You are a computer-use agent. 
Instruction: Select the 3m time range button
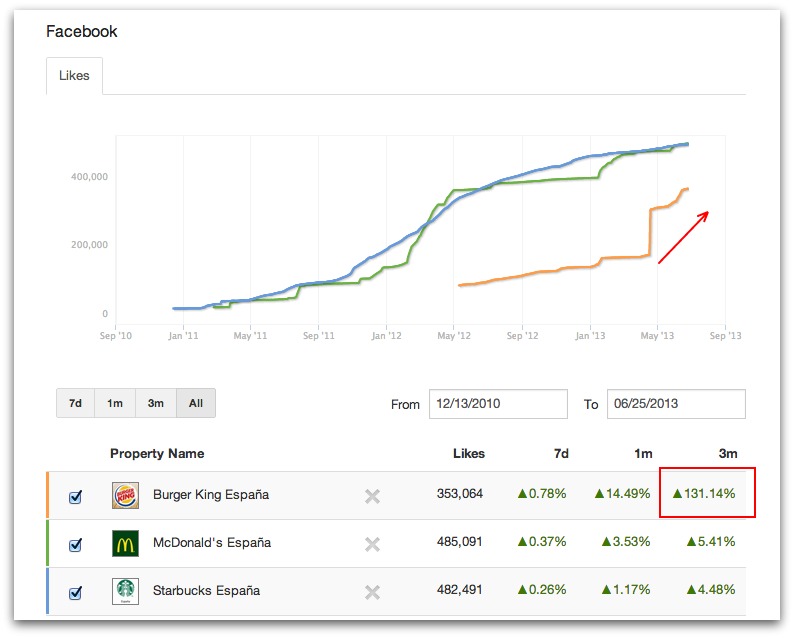155,403
